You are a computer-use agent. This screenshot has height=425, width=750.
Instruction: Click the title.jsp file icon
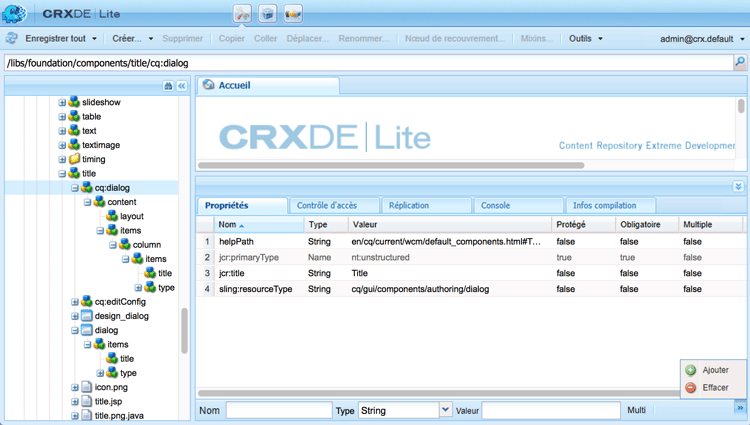87,401
